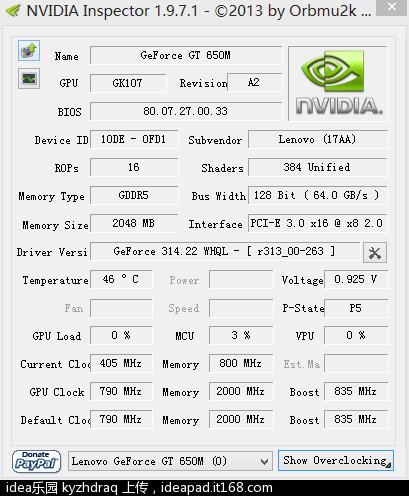
Task: Select the Name field GeForce GT 650M
Action: pyautogui.click(x=186, y=55)
